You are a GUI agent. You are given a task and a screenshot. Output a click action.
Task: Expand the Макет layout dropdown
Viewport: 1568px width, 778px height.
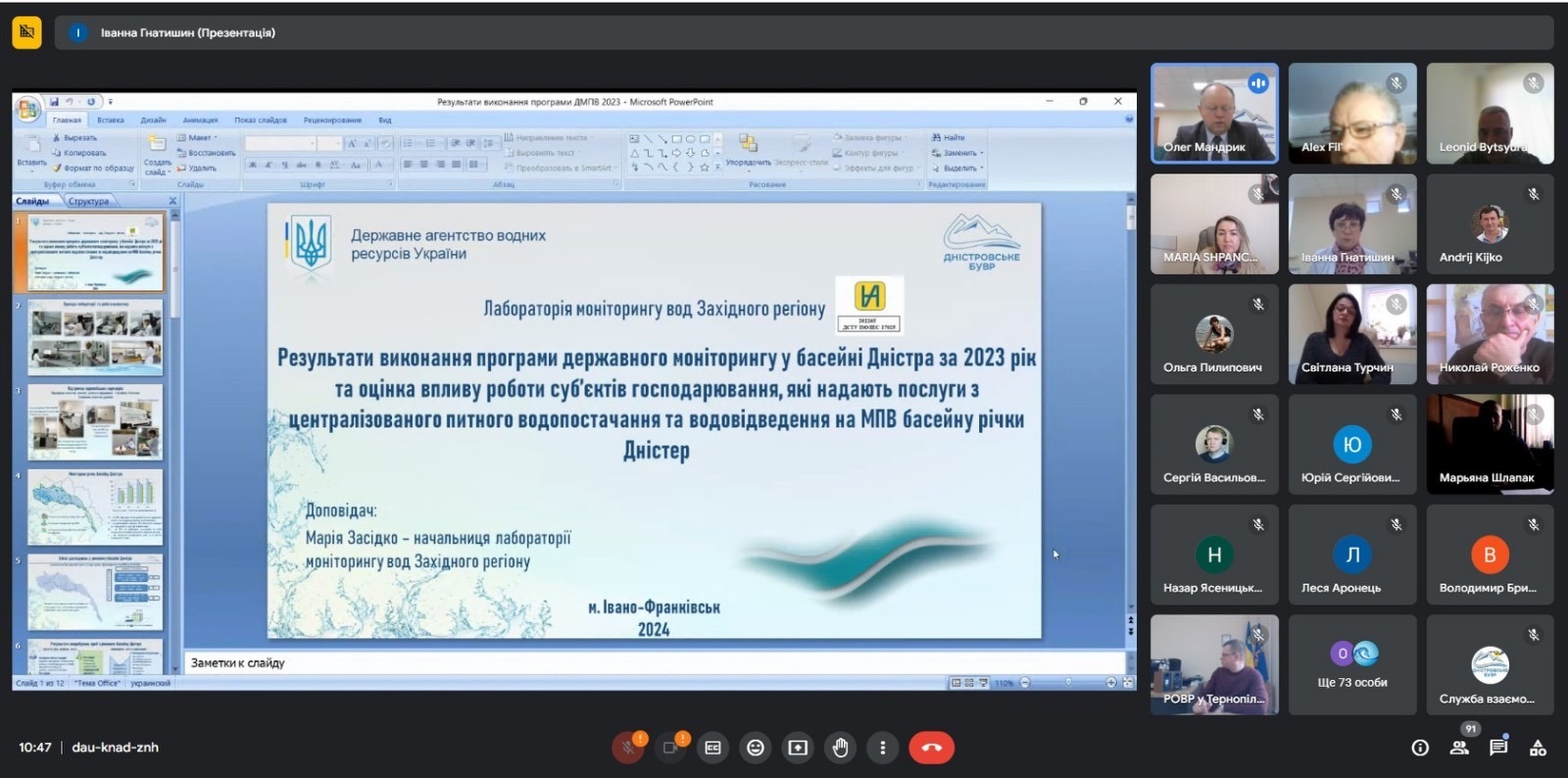point(196,138)
